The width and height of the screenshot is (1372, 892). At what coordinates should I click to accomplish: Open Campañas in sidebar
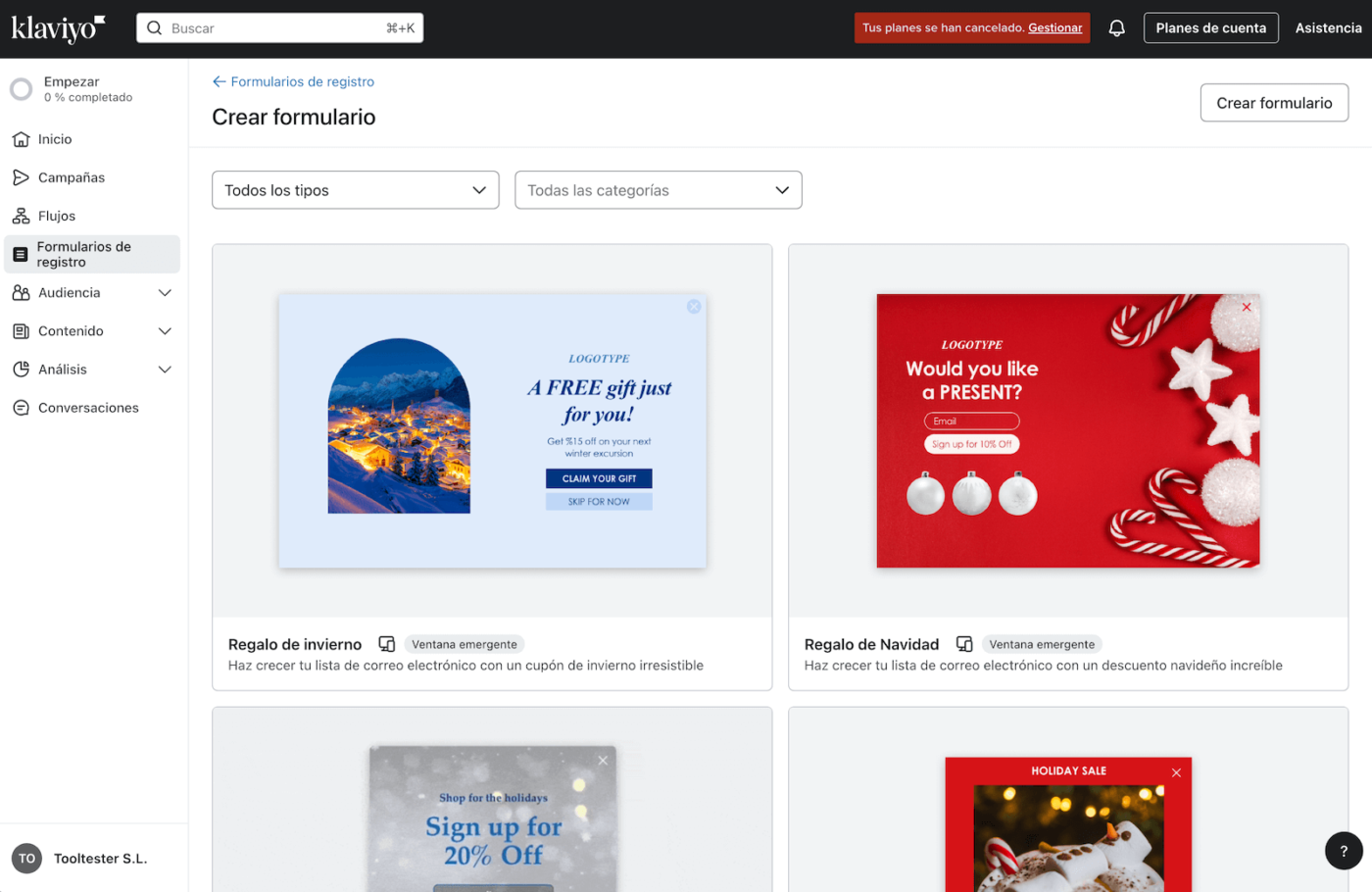[x=92, y=177]
